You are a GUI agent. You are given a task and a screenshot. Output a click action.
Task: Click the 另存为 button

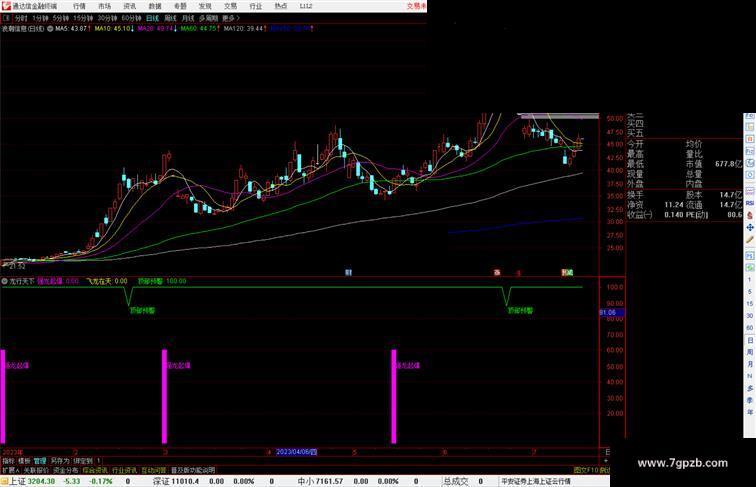(x=60, y=461)
